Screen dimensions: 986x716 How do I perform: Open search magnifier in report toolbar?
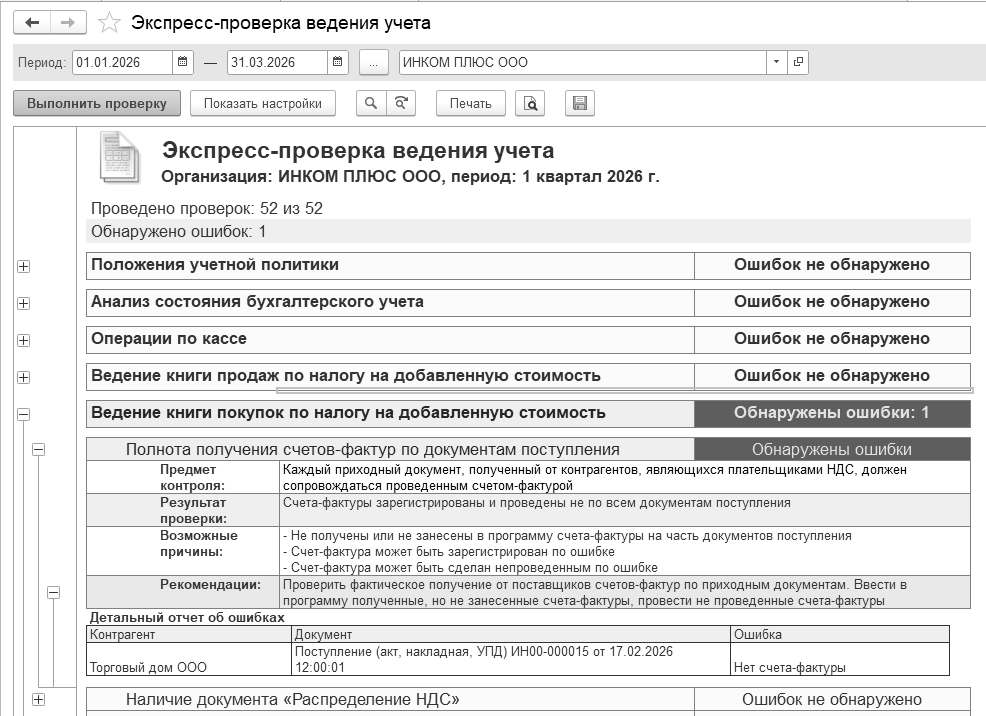371,104
